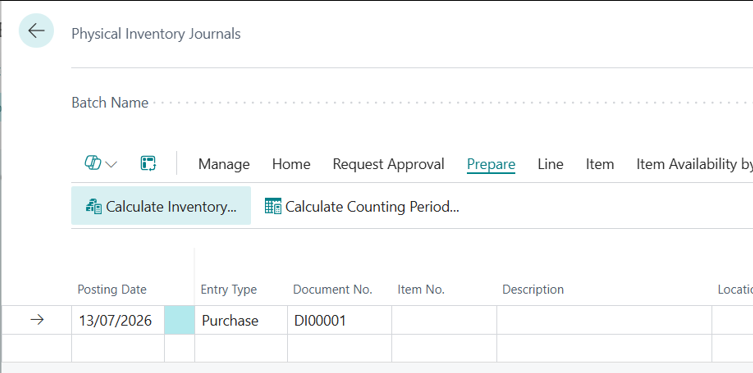Viewport: 753px width, 373px height.
Task: Click the highlighted cell after the posting date
Action: coord(180,320)
